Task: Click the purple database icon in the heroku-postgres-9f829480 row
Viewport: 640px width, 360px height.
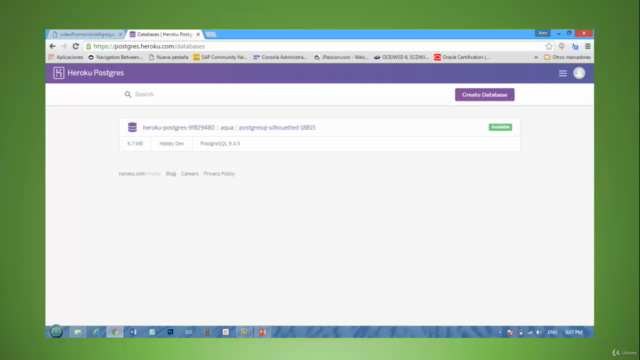Action: click(x=132, y=127)
